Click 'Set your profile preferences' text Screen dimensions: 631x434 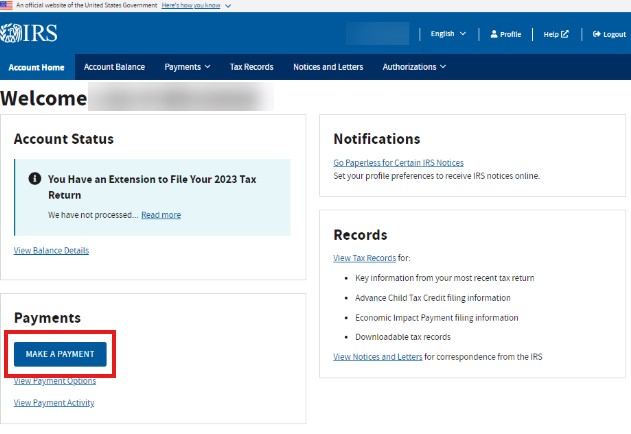437,176
